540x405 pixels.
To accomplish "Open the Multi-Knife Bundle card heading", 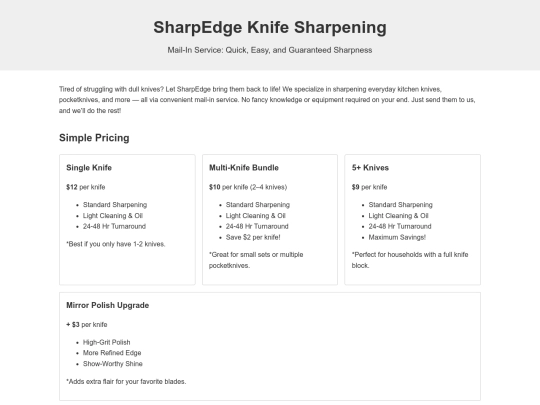I will click(x=244, y=168).
